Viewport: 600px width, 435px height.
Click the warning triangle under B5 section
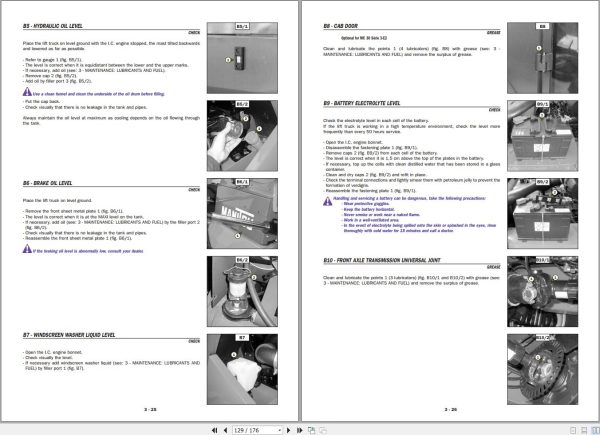pos(27,92)
